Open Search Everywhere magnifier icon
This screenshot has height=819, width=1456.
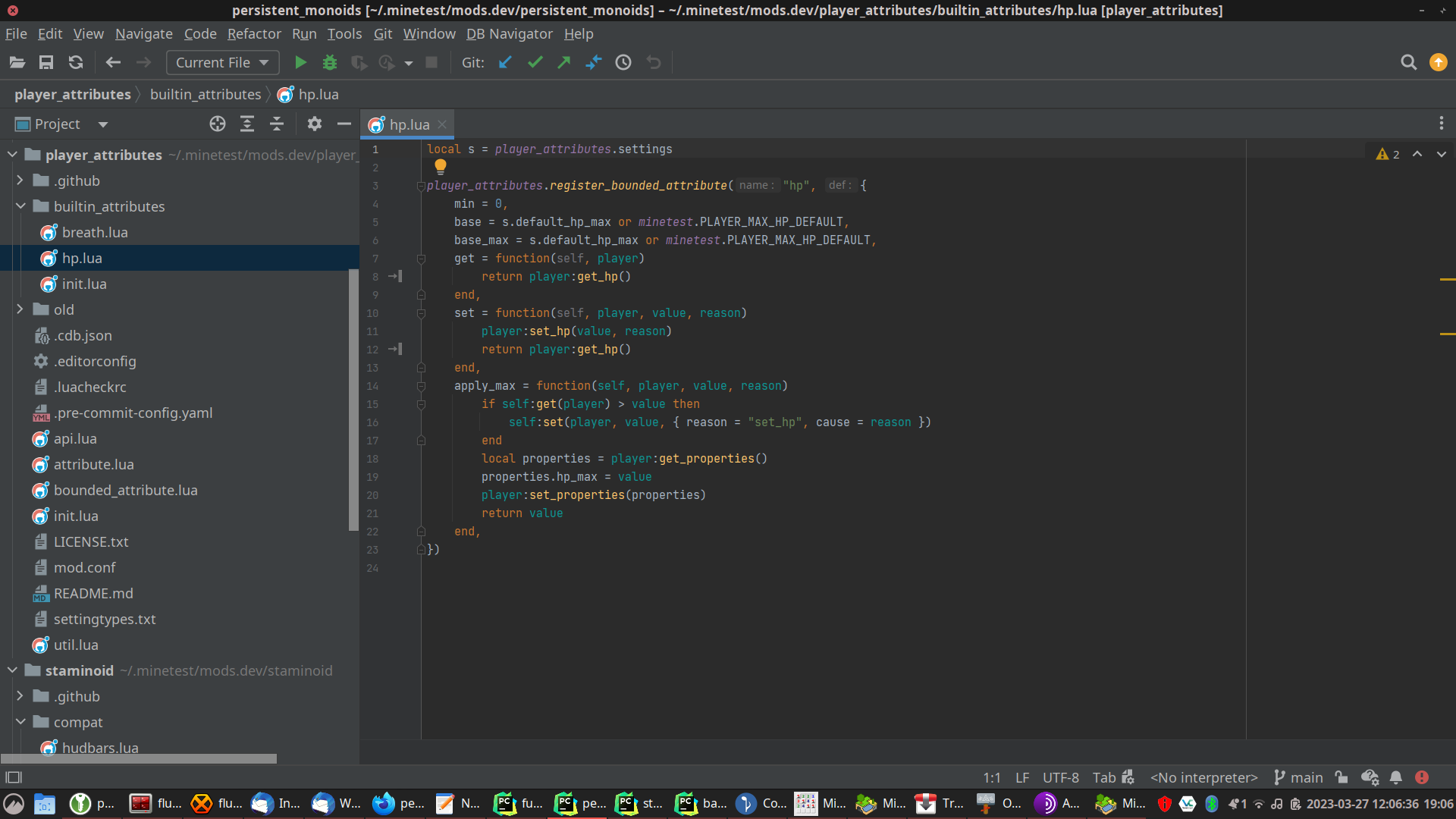click(x=1408, y=62)
